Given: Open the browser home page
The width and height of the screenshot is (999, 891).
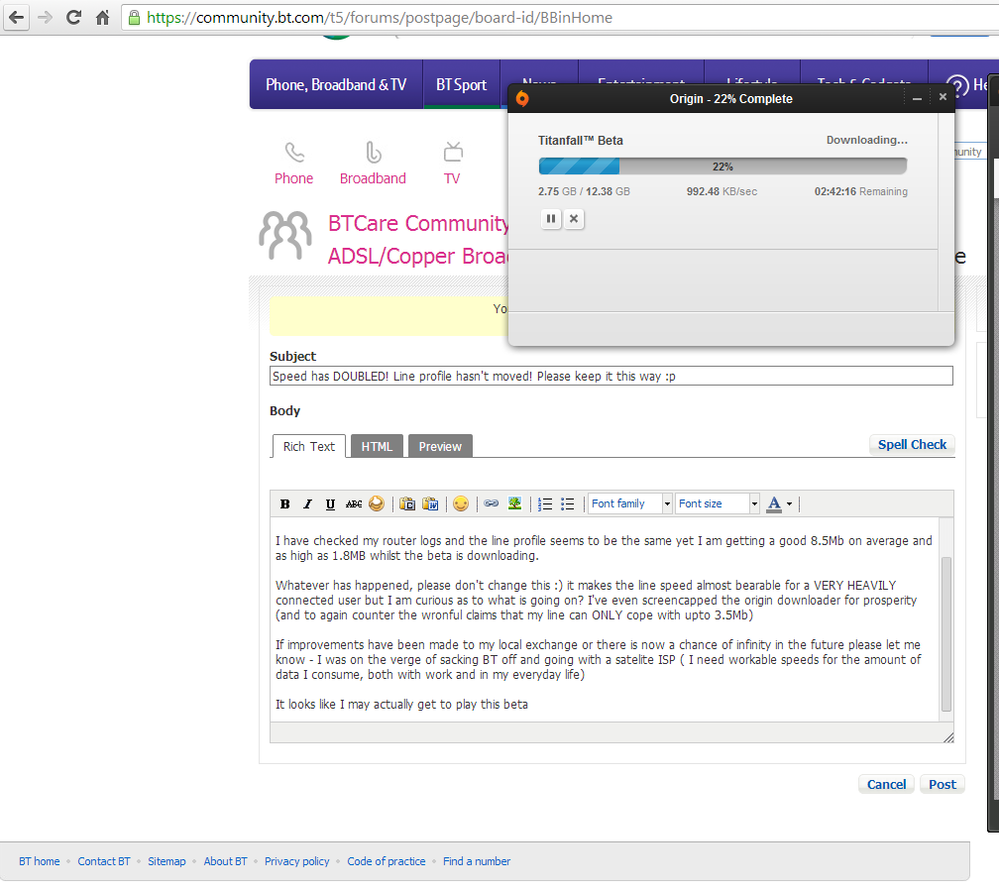Looking at the screenshot, I should click(103, 18).
